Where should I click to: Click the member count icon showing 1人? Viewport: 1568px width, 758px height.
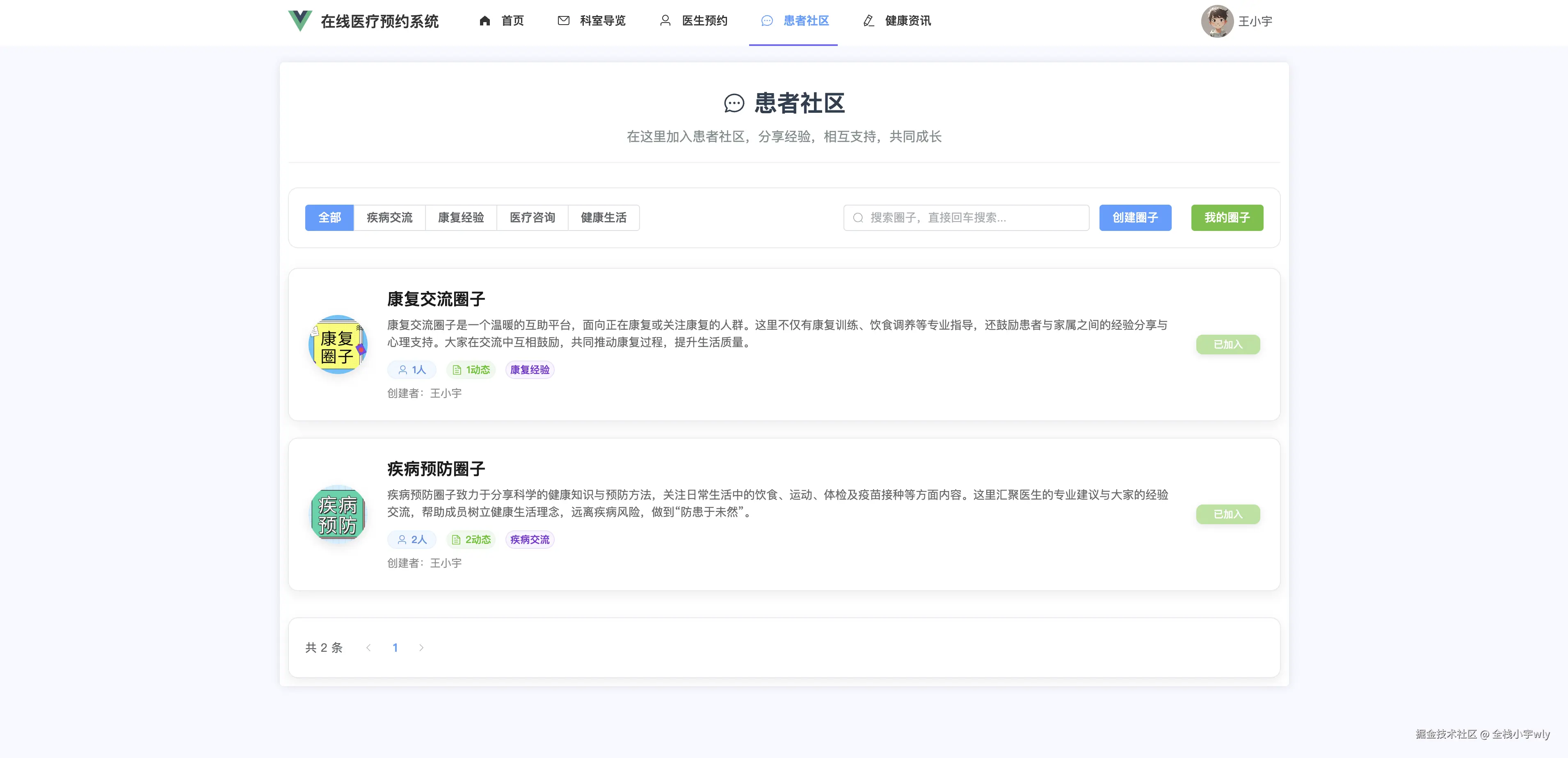pos(402,369)
